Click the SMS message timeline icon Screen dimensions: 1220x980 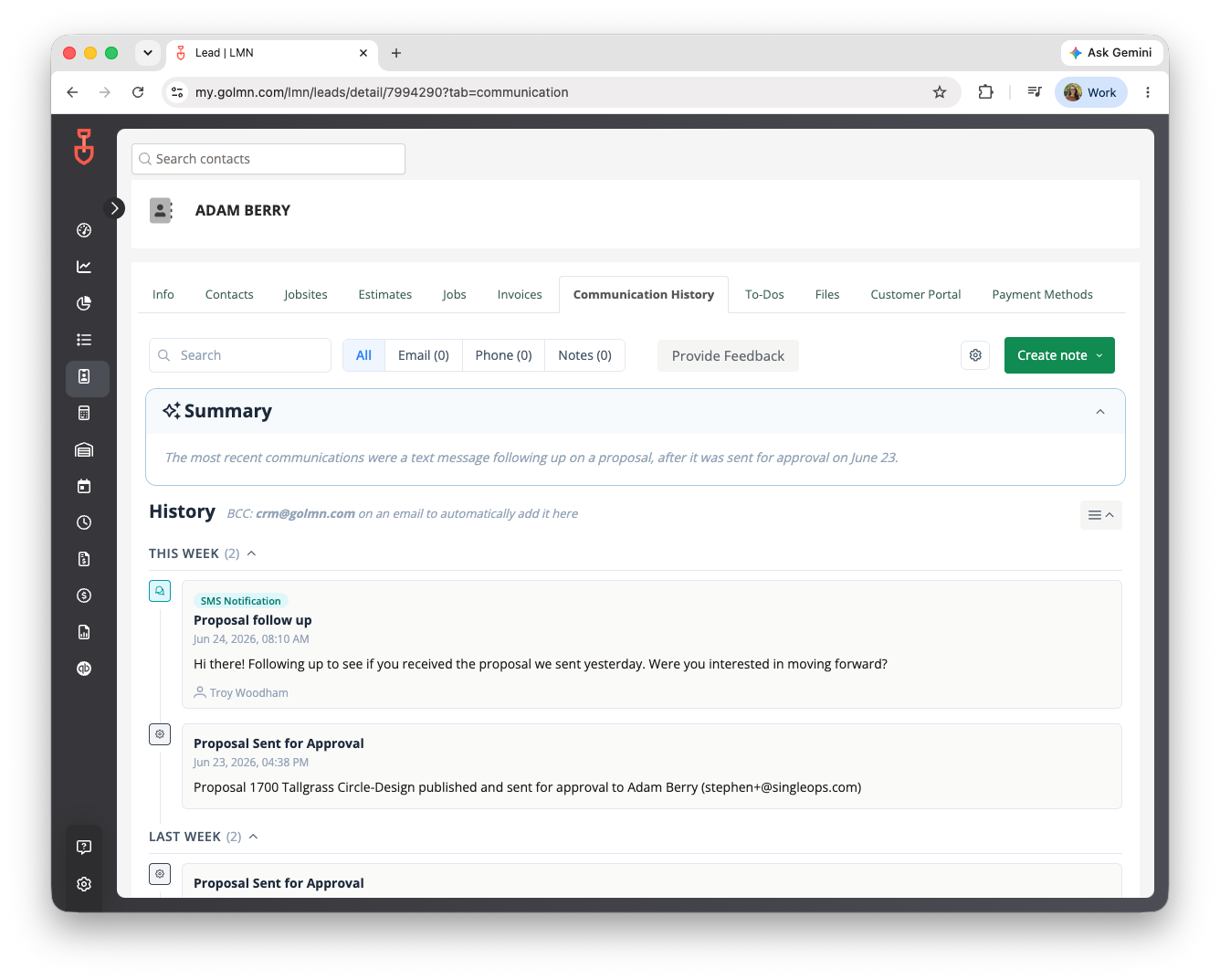[160, 591]
